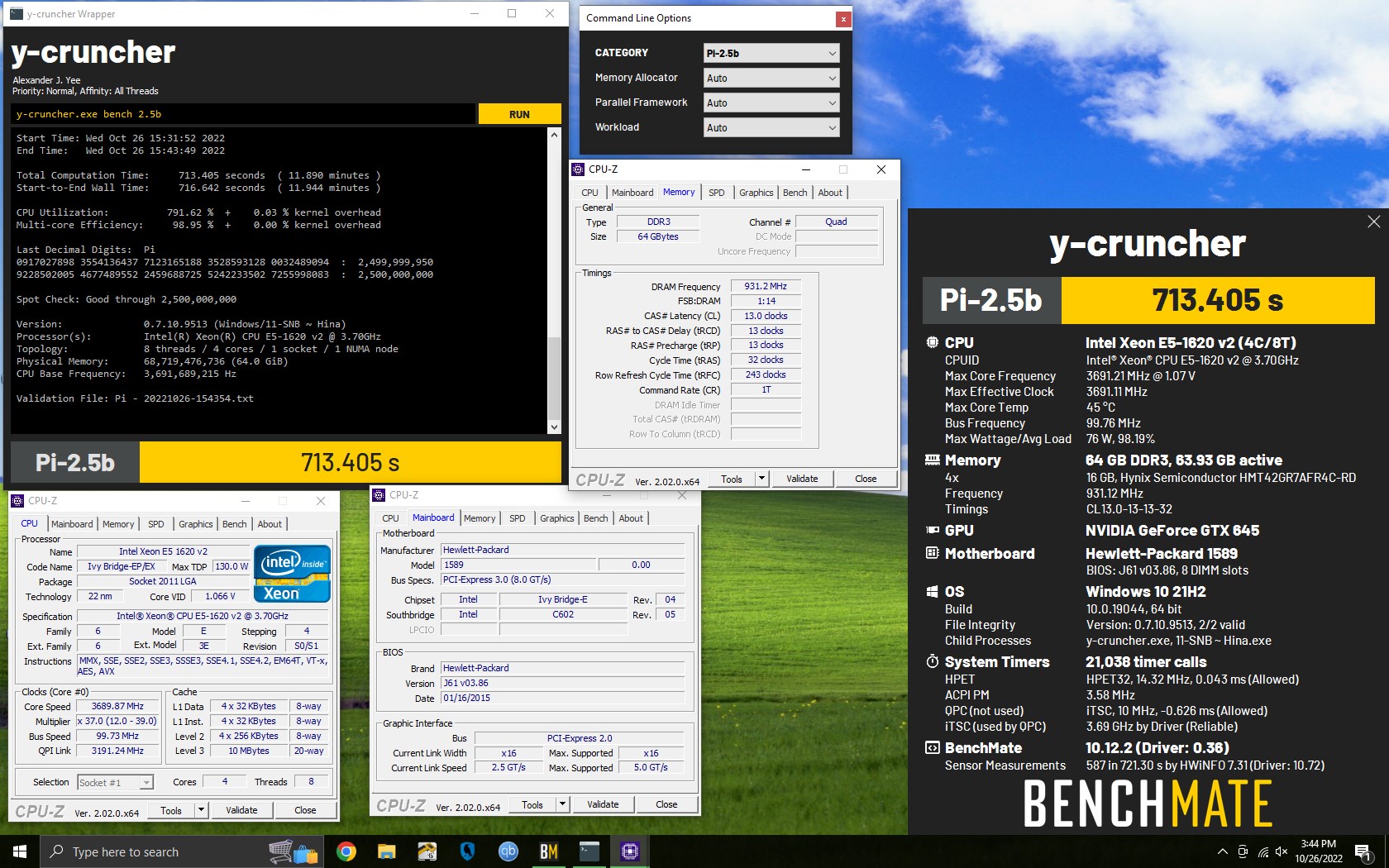Click the taskbar clock 3:44 PM

pos(1318,851)
